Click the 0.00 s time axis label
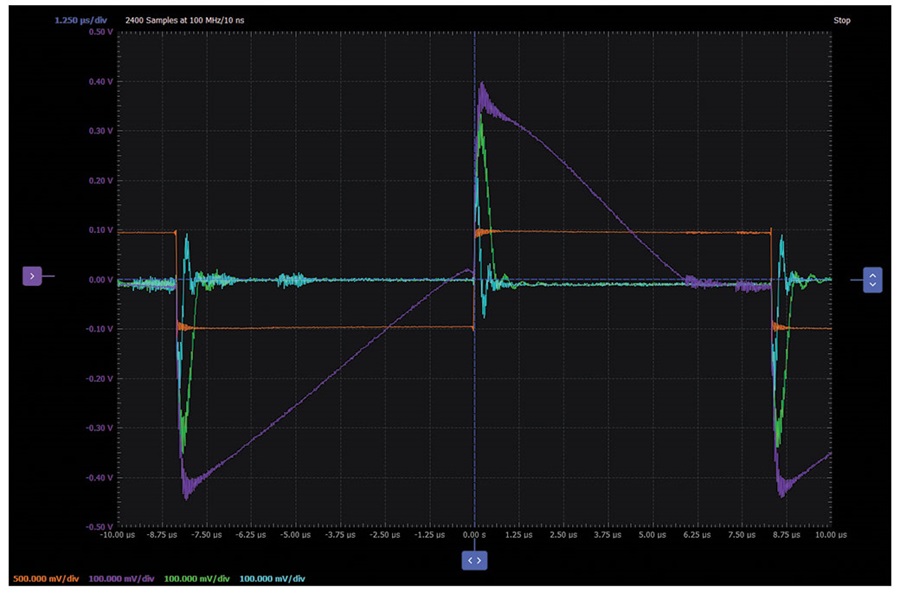Screen dimensions: 900x593 (475, 534)
